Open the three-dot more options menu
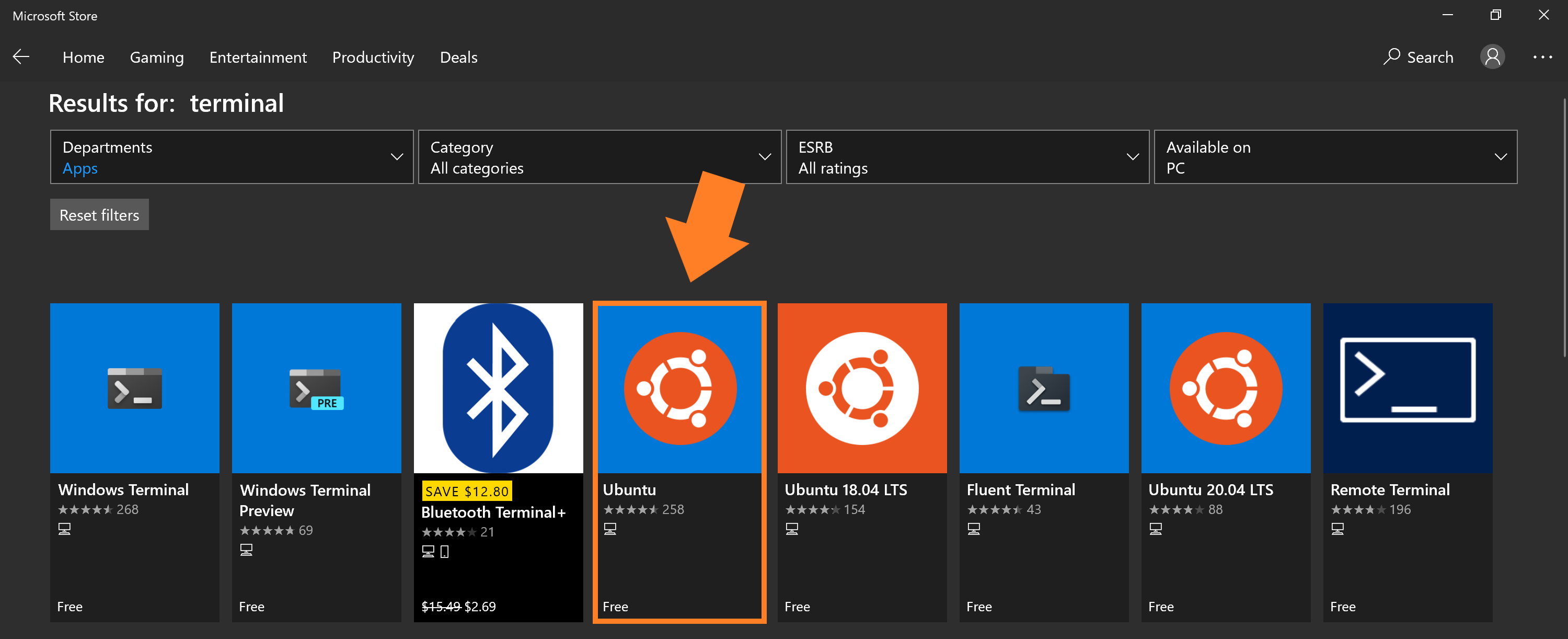This screenshot has height=639, width=1568. pyautogui.click(x=1542, y=56)
